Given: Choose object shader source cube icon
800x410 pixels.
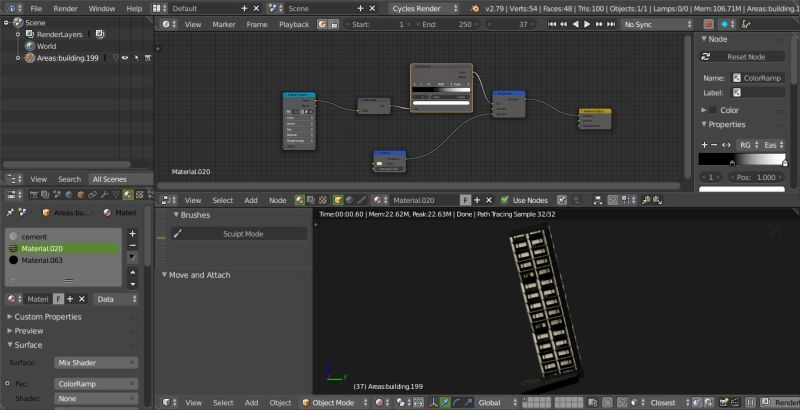Looking at the screenshot, I should pos(338,200).
